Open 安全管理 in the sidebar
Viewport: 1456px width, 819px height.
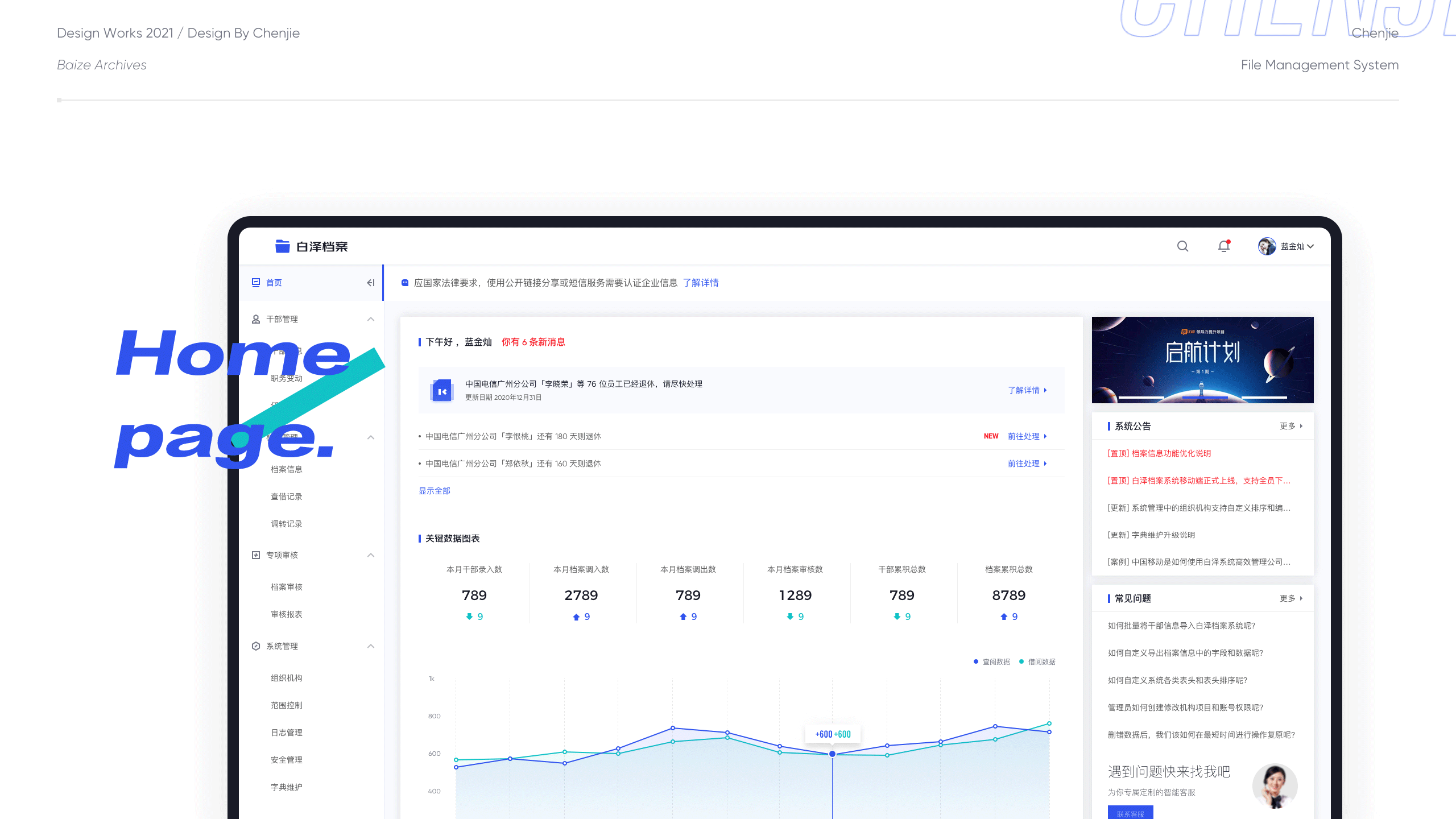click(287, 760)
